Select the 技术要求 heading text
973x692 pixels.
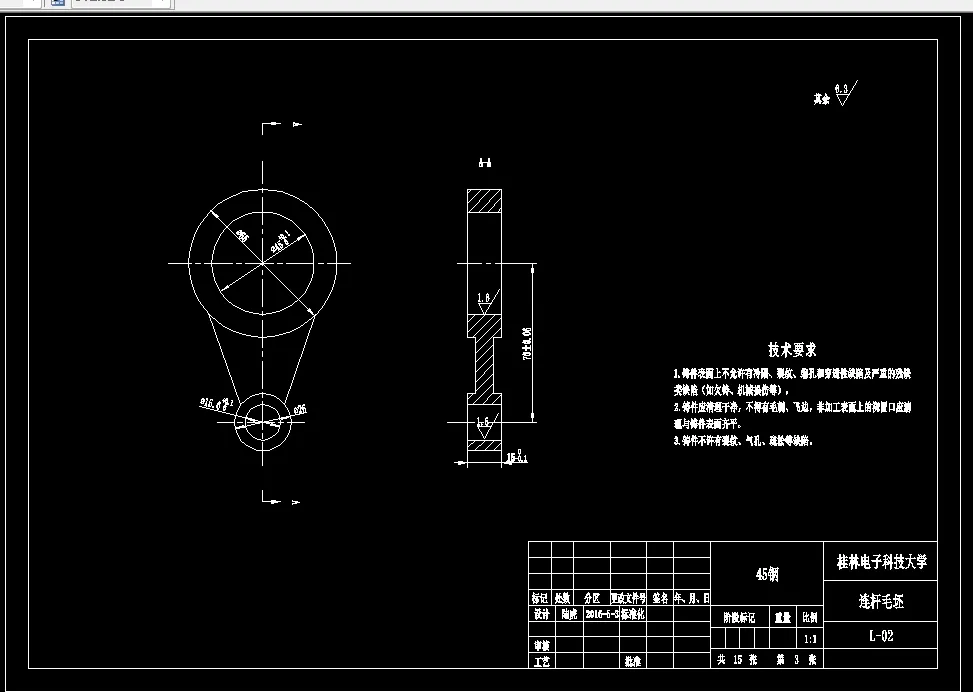[x=792, y=349]
